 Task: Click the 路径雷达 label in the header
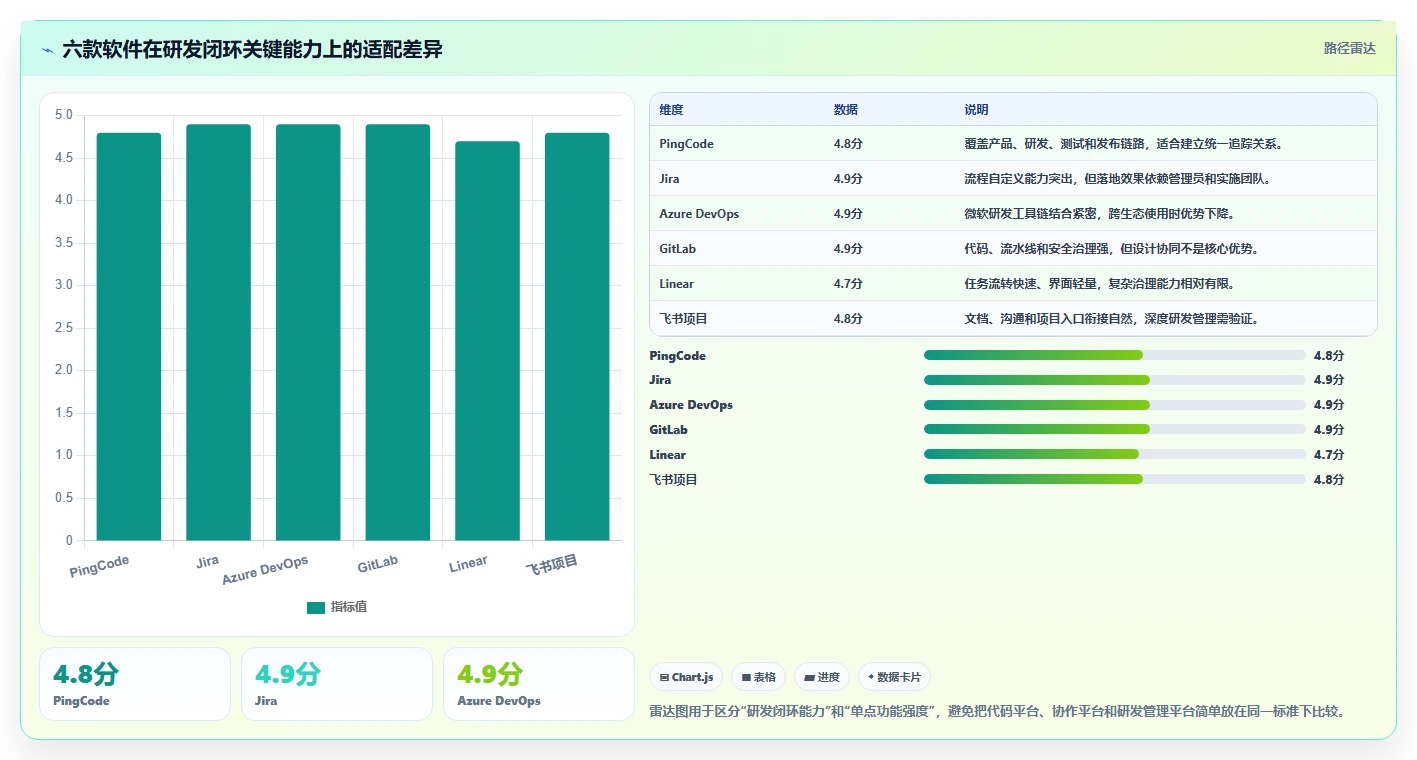1350,48
